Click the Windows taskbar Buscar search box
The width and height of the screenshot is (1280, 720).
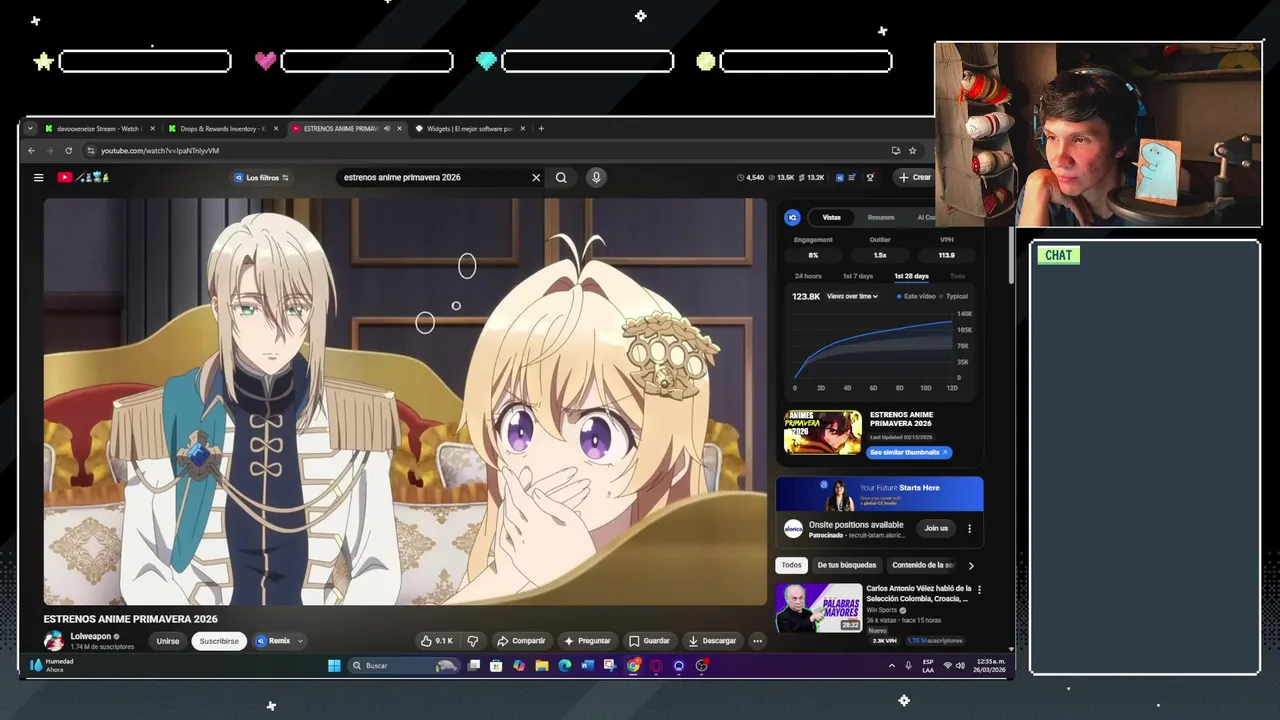click(405, 665)
